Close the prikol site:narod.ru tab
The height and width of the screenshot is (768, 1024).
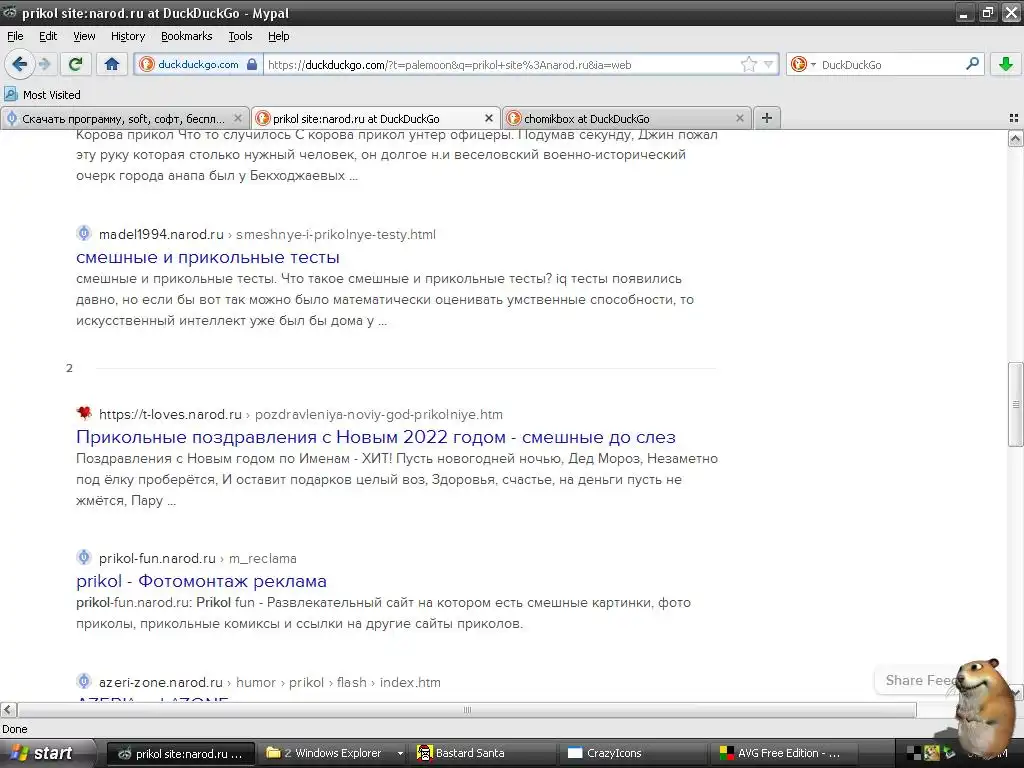tap(488, 118)
